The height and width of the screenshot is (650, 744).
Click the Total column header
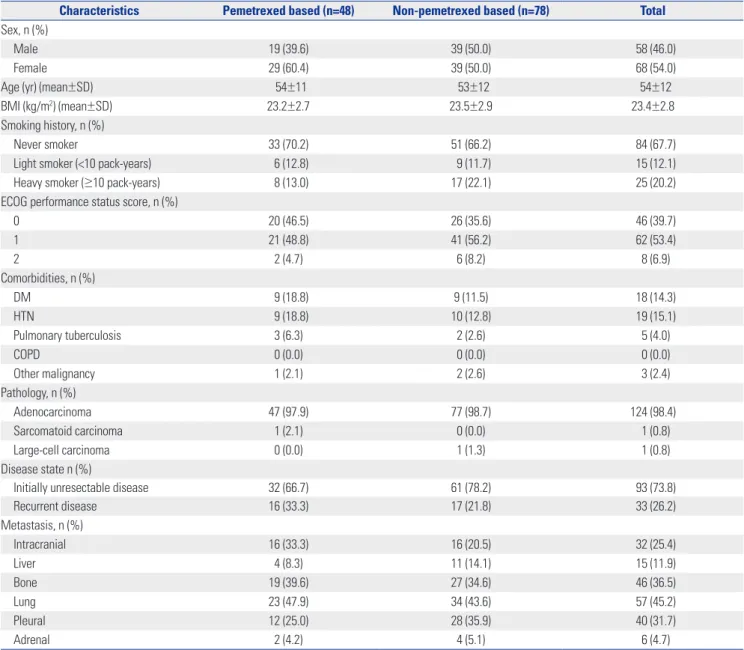coord(652,10)
